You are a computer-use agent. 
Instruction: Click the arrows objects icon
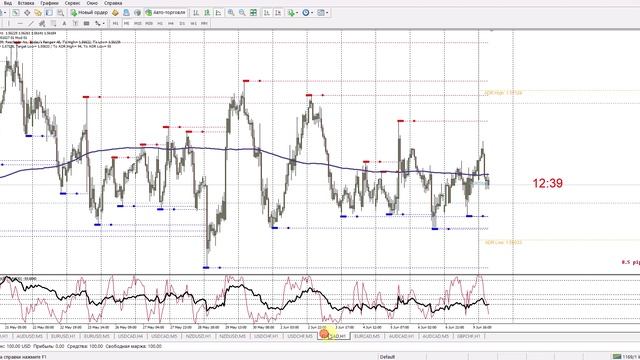(98, 24)
